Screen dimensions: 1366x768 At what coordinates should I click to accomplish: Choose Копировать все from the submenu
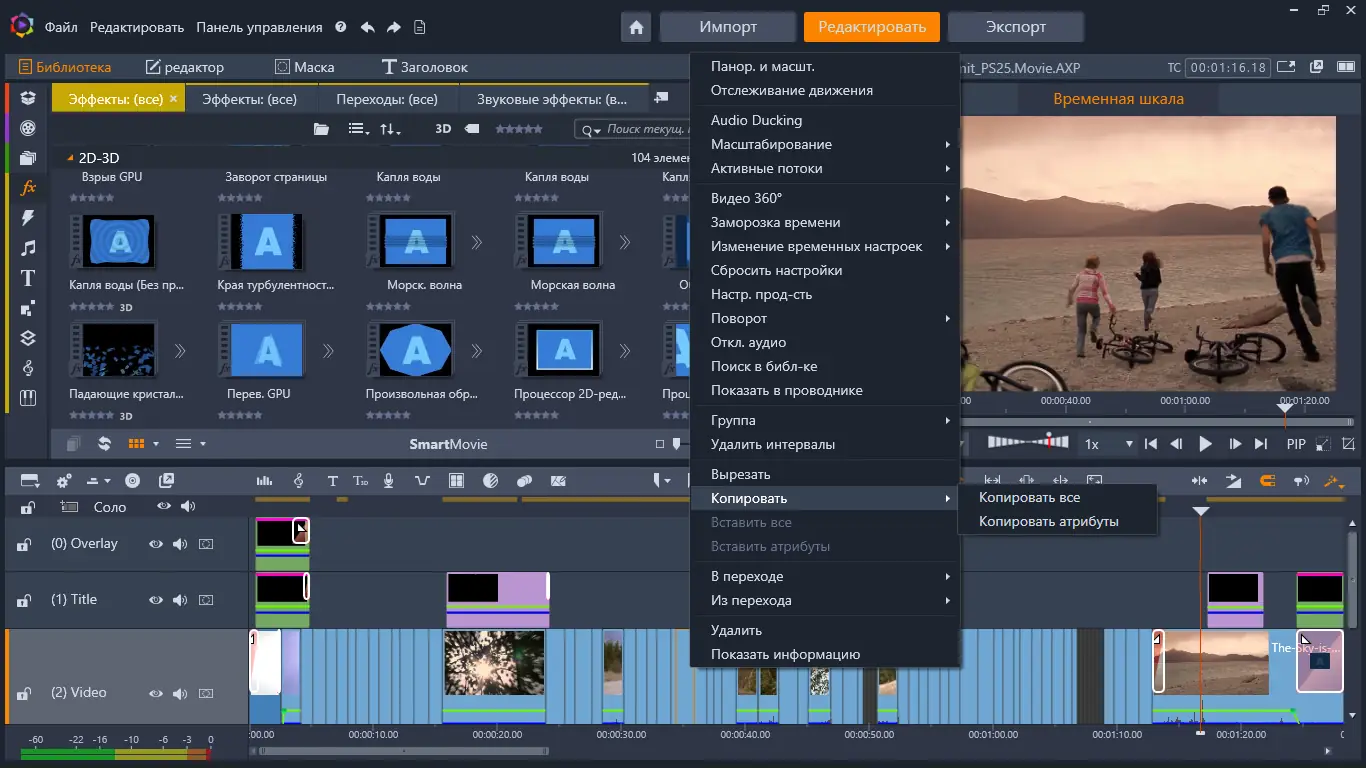tap(1029, 497)
